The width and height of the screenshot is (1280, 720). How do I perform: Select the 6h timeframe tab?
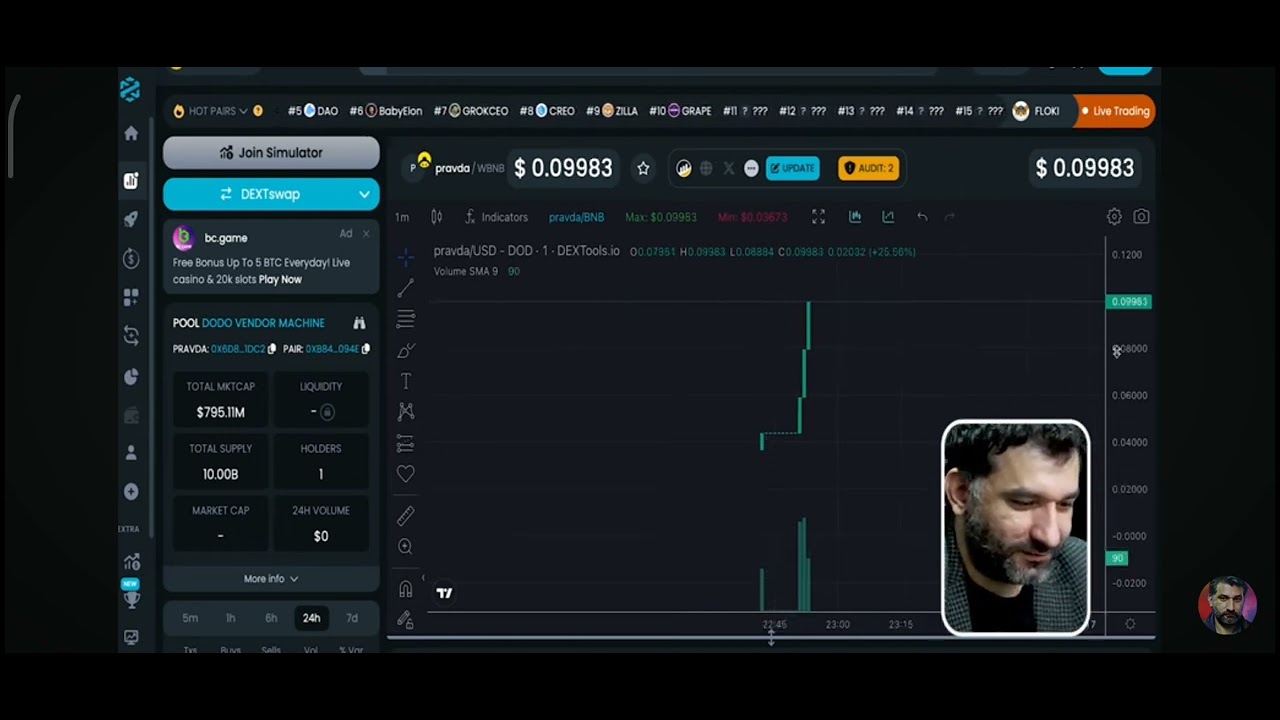pos(271,618)
